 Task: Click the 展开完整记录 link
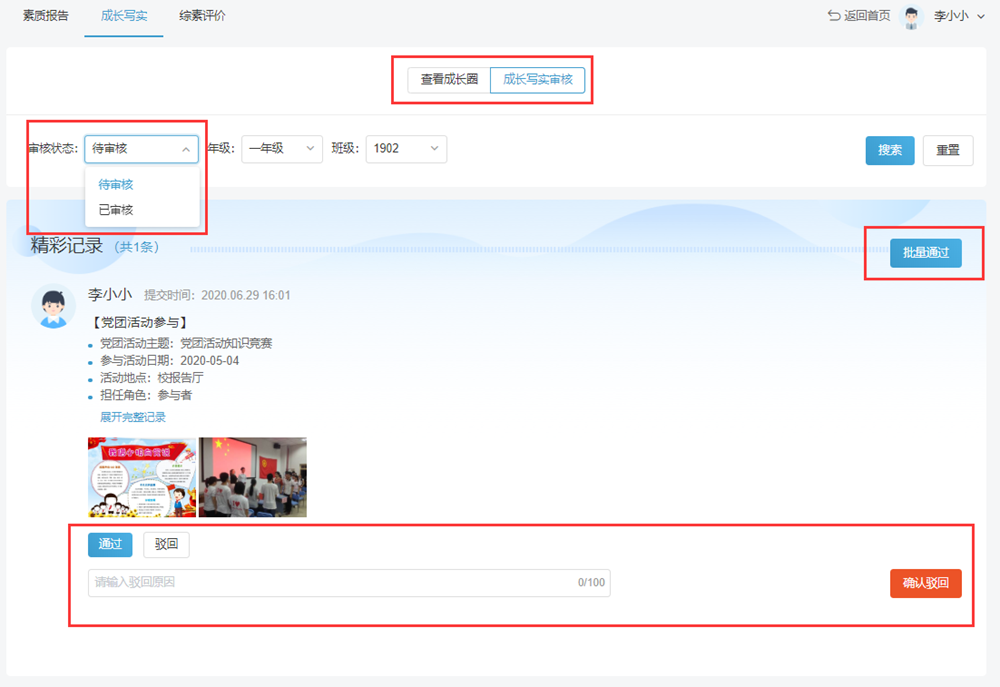[133, 417]
